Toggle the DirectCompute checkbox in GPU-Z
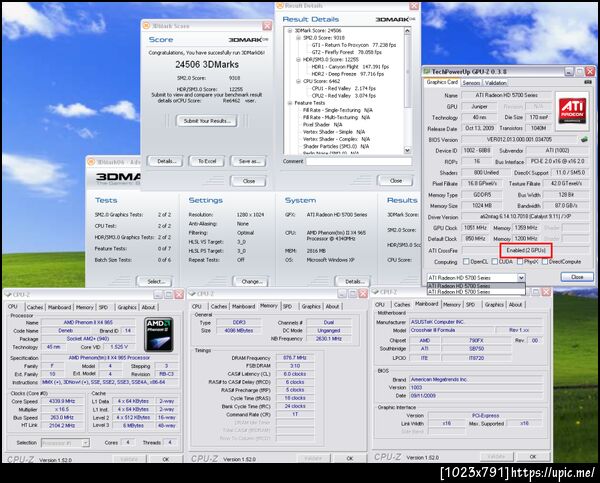The image size is (600, 483). pos(545,262)
